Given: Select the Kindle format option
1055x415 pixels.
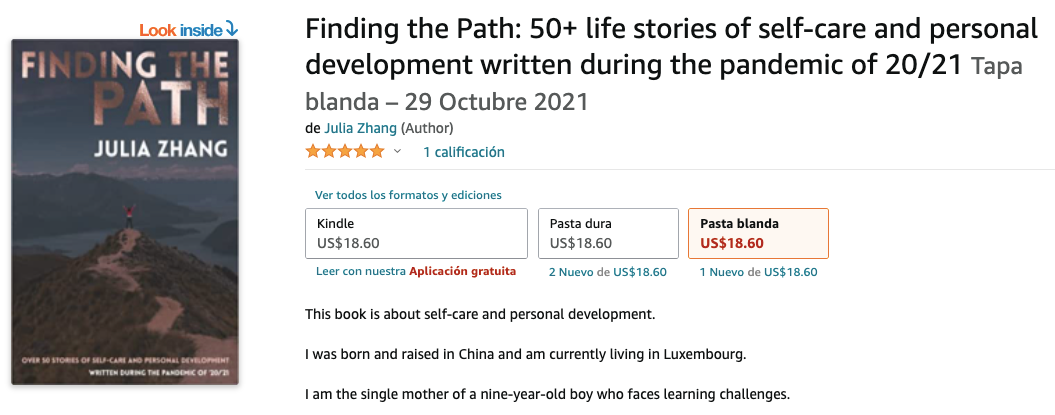Looking at the screenshot, I should [x=415, y=233].
